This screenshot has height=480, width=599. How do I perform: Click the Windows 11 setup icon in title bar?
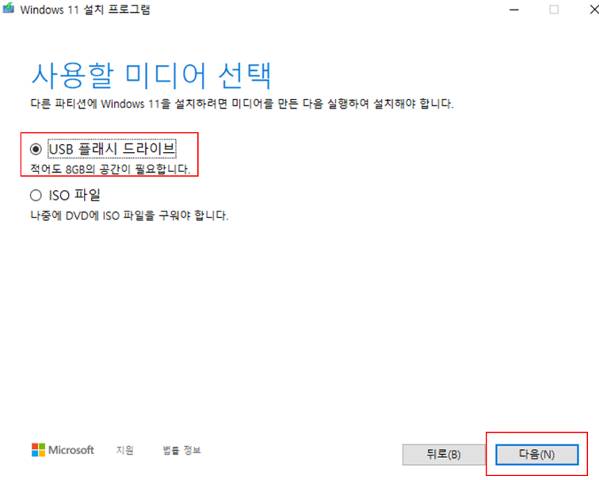coord(8,8)
